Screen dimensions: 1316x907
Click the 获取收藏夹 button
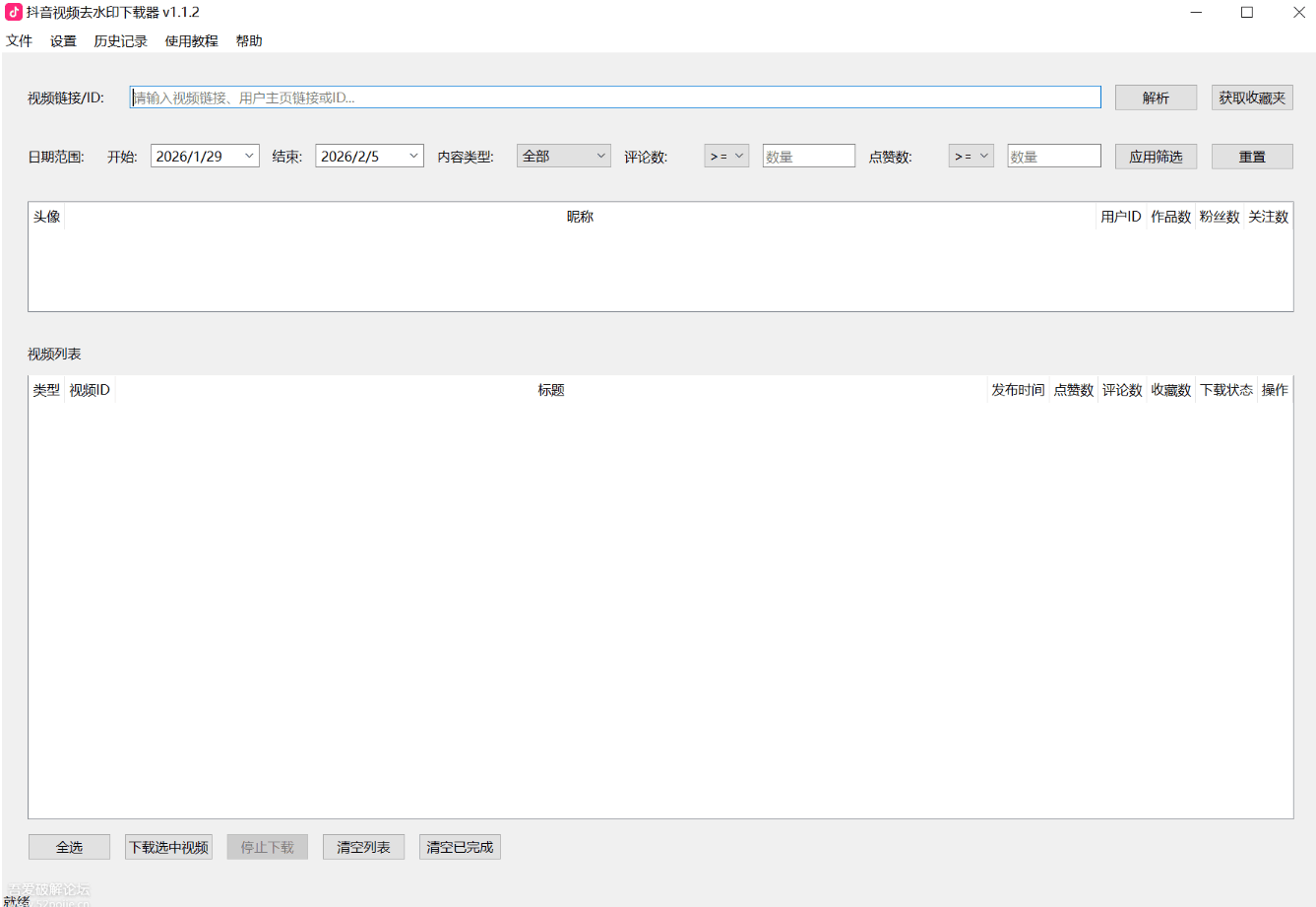[x=1252, y=97]
